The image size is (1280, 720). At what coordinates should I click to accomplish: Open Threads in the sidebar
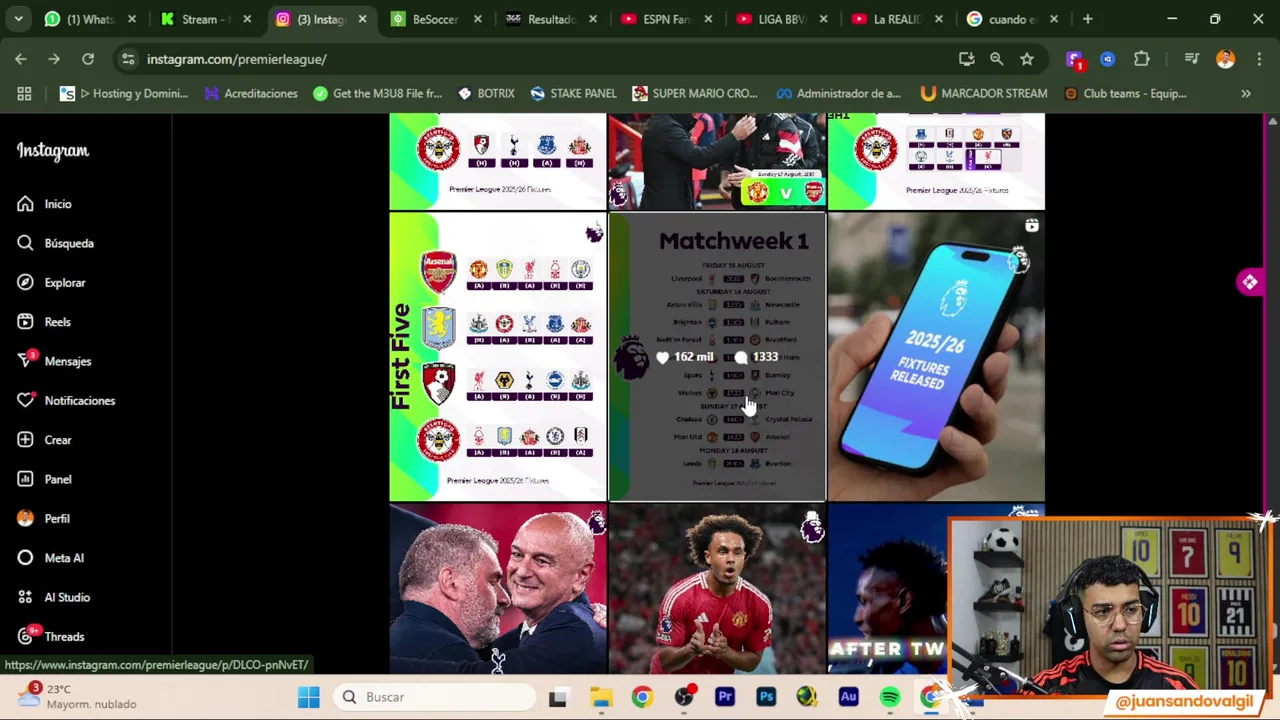click(x=50, y=636)
